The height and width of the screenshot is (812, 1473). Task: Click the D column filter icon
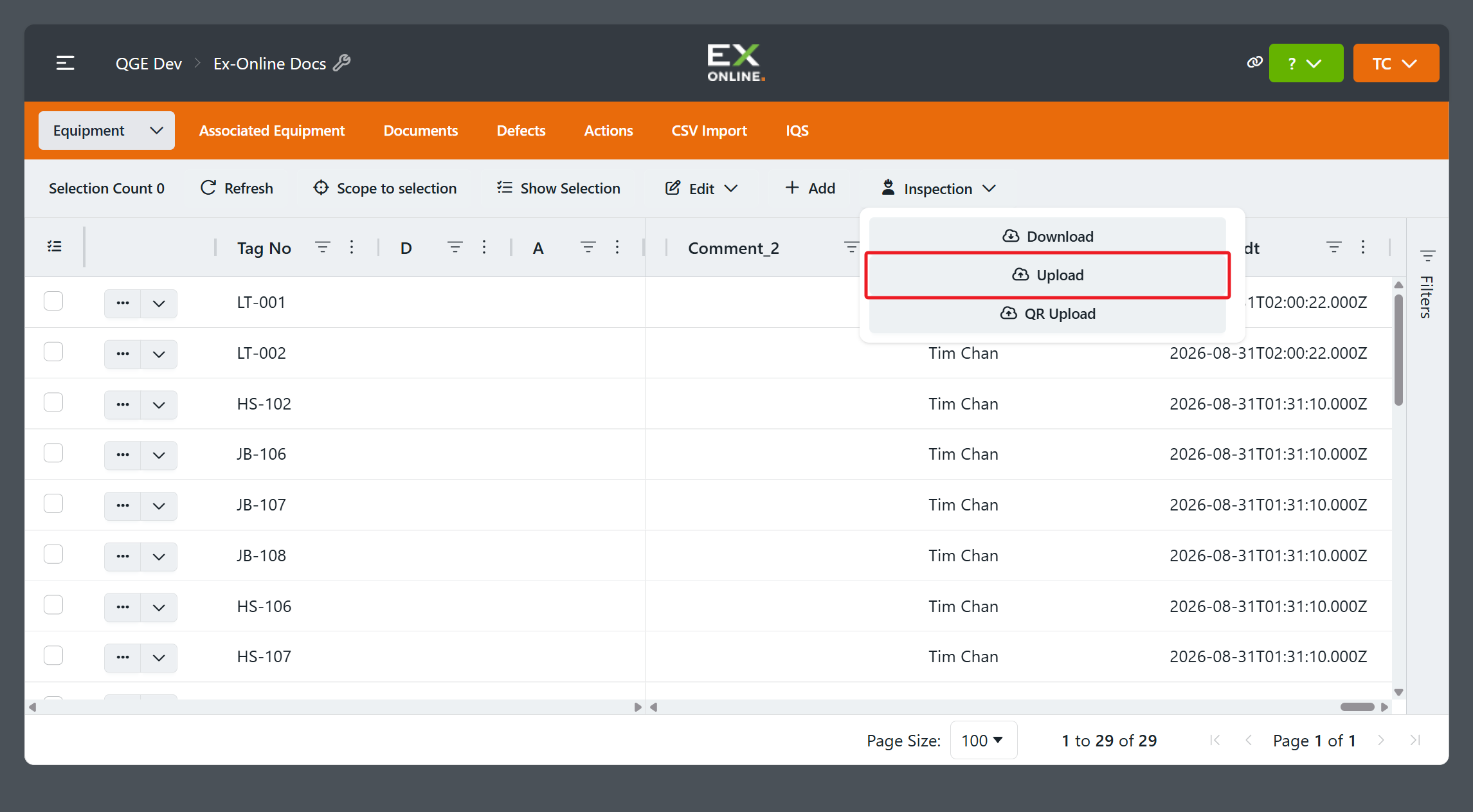pyautogui.click(x=455, y=248)
